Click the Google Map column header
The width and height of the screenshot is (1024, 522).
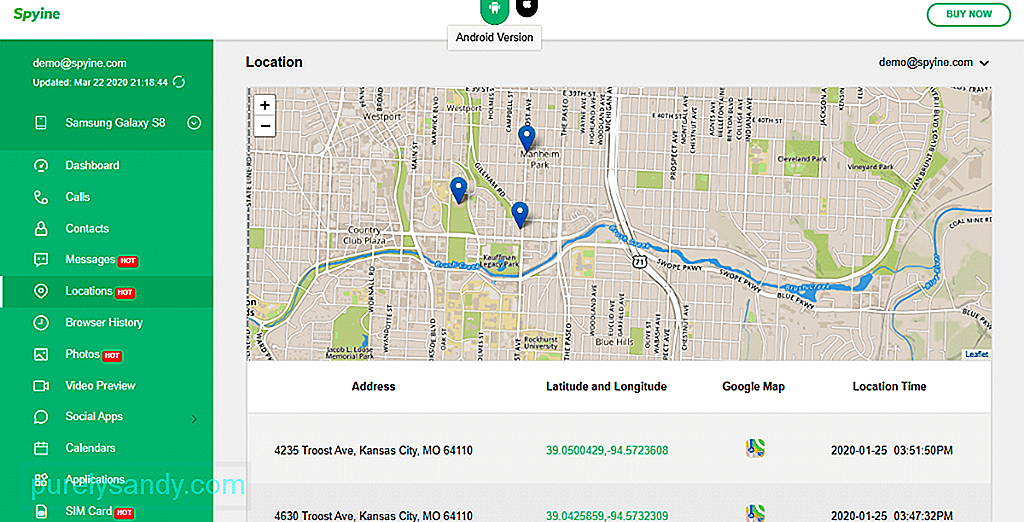[753, 386]
